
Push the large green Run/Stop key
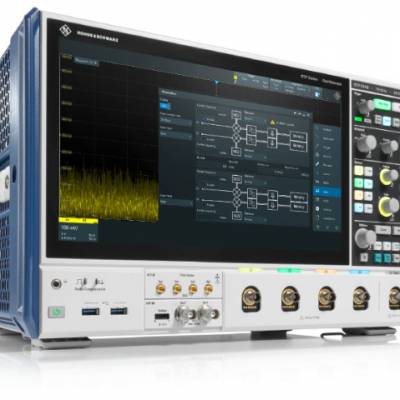coord(382,105)
